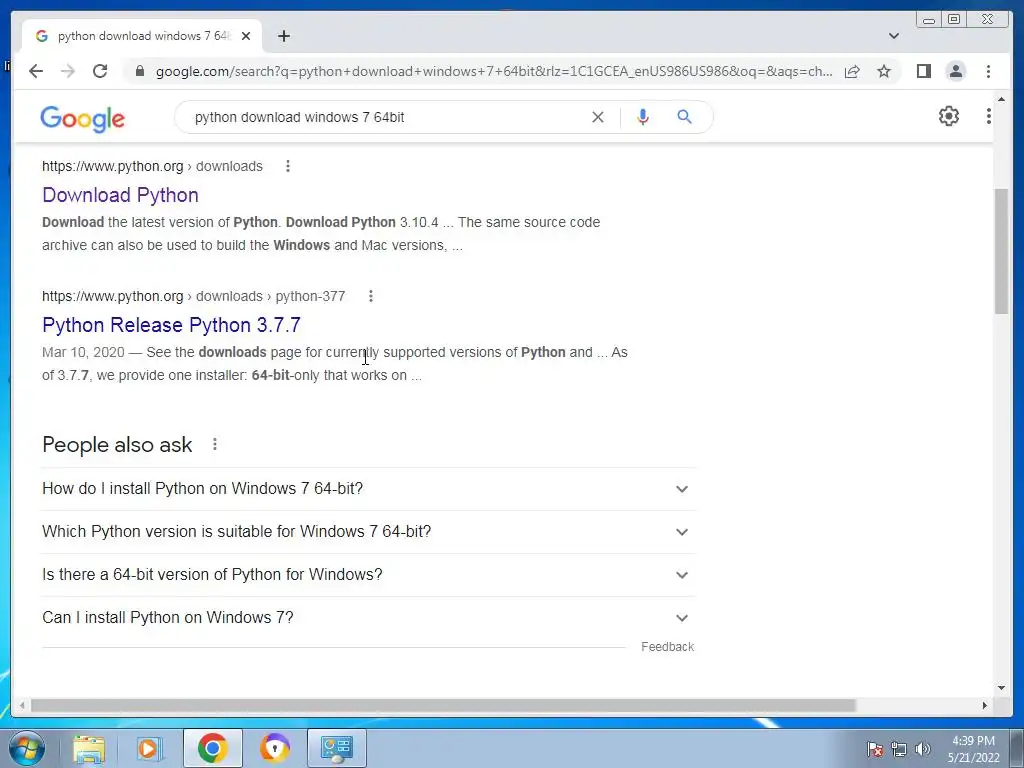Open Google apps dots menu

point(988,116)
